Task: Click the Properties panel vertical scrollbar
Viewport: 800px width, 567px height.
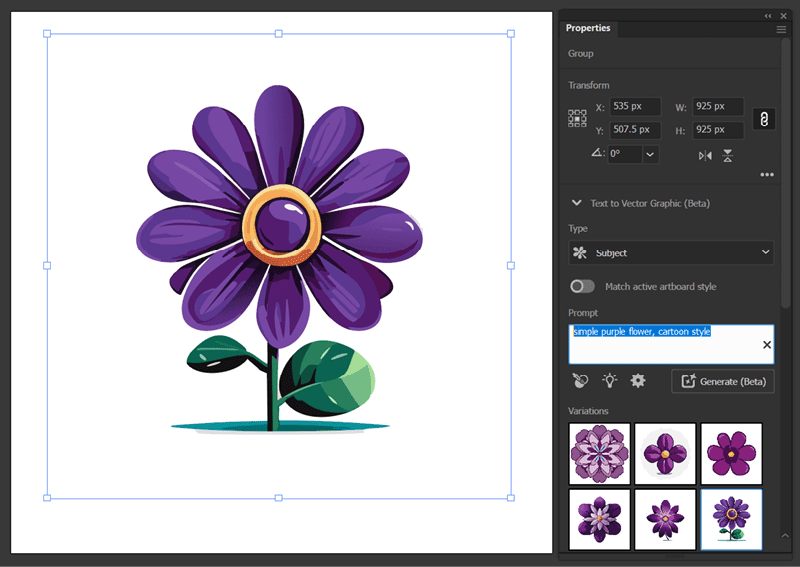Action: point(785,174)
